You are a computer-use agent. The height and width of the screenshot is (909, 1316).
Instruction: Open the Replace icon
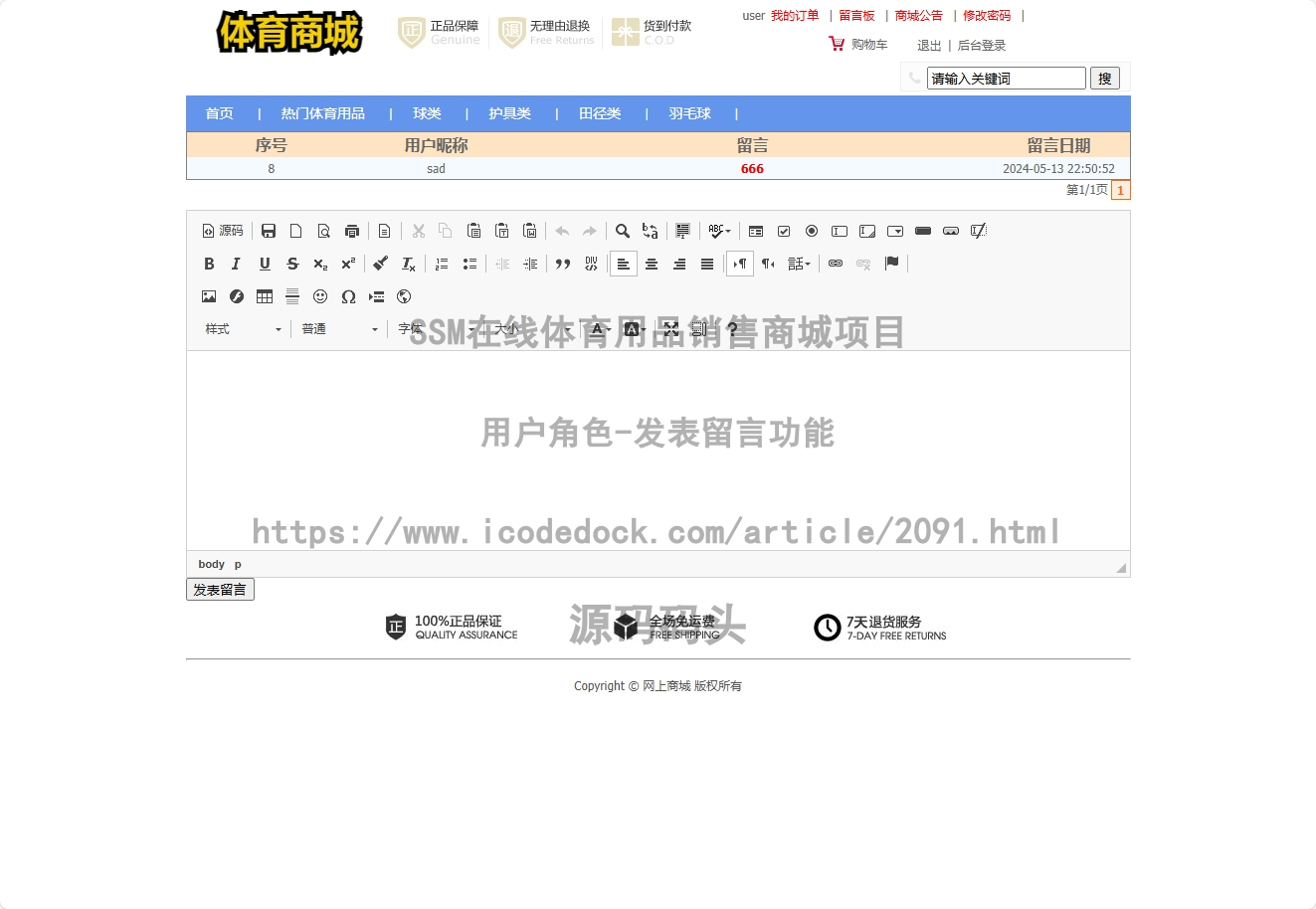(651, 231)
